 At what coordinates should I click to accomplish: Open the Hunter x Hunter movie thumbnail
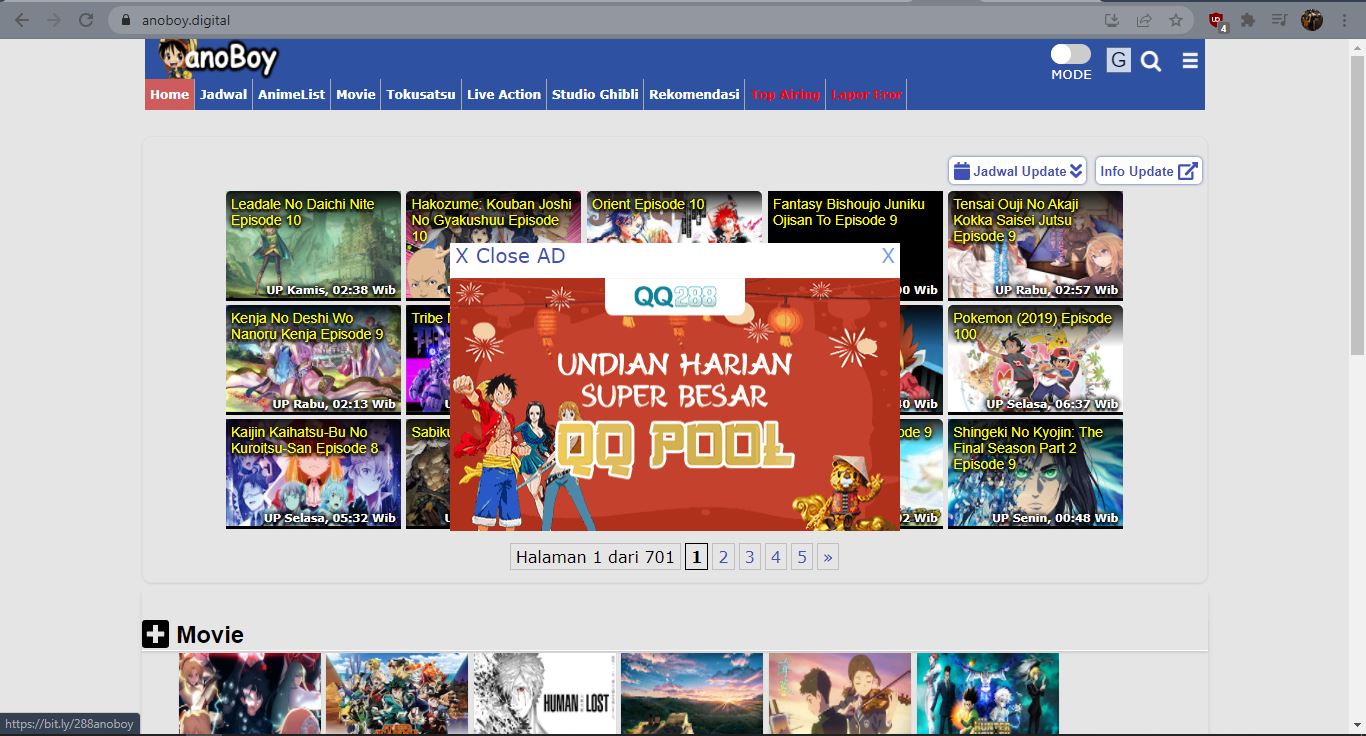click(987, 694)
